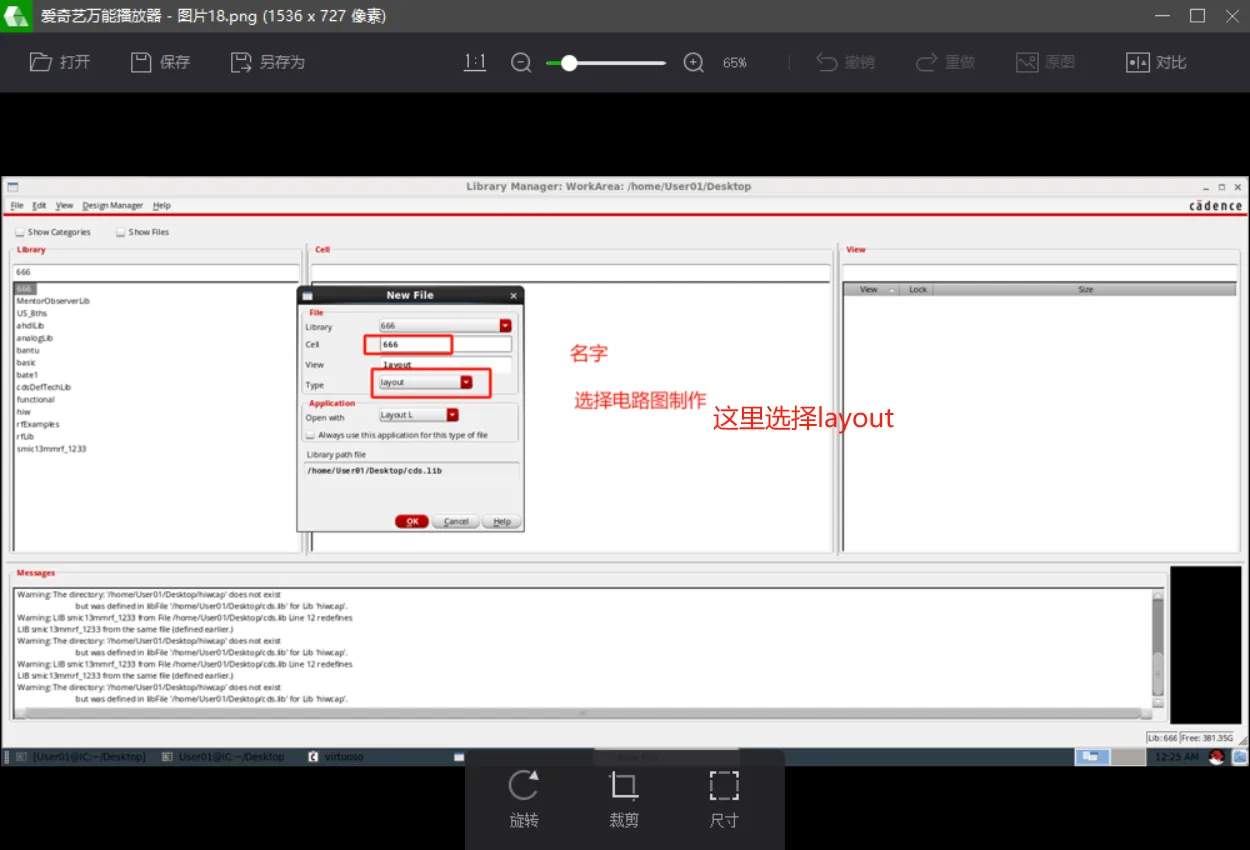The height and width of the screenshot is (850, 1250).
Task: Click the zoom out magnifier icon
Action: click(521, 62)
